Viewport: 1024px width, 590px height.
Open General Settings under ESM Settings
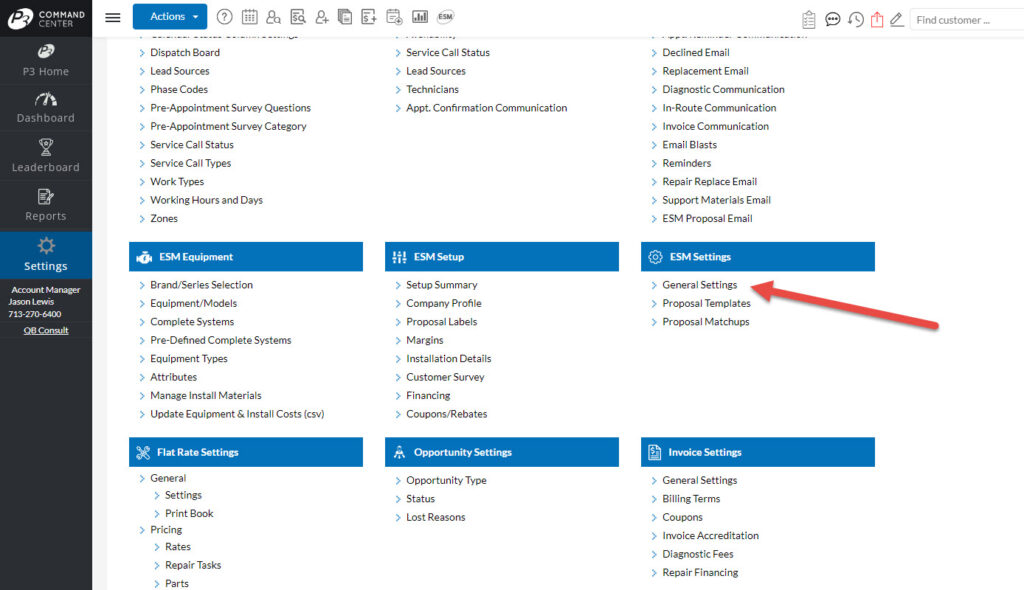(699, 285)
